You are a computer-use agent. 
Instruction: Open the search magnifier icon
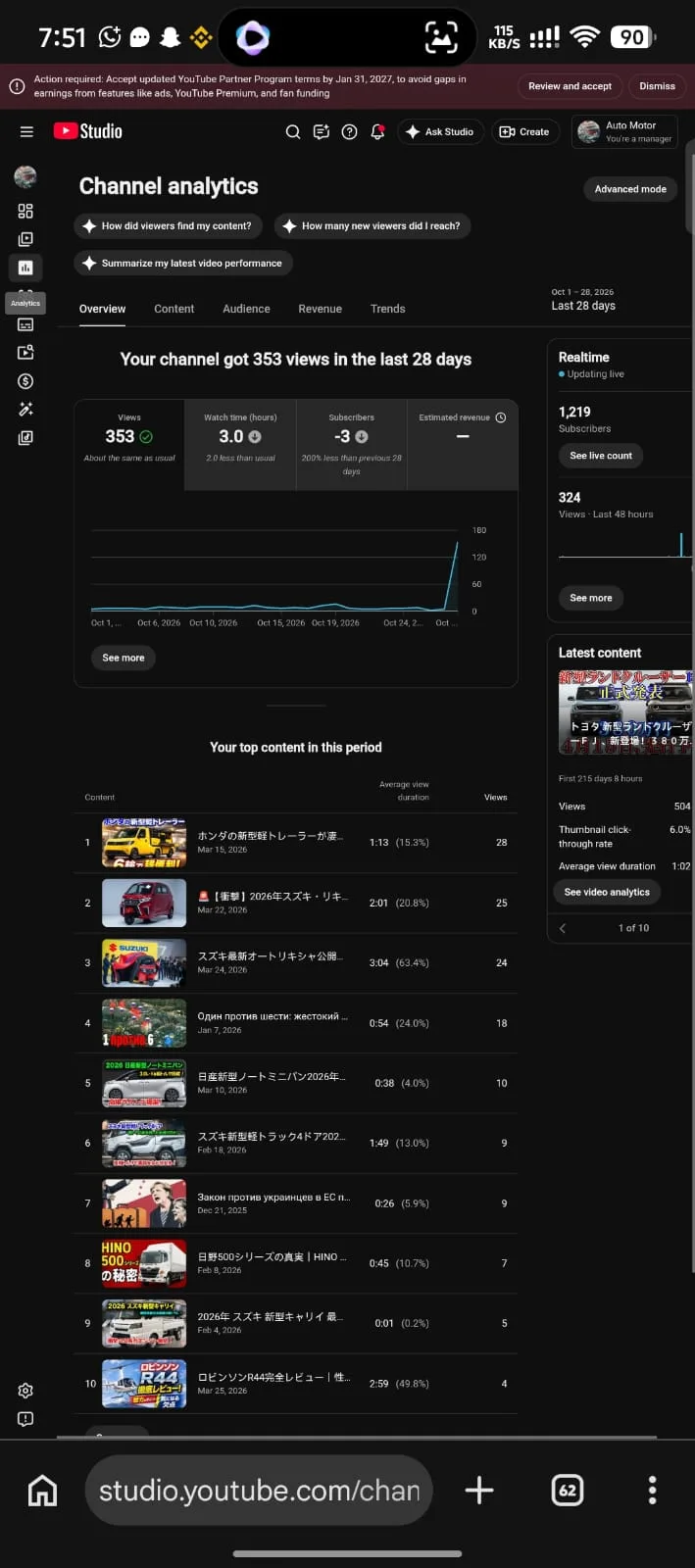(x=293, y=131)
